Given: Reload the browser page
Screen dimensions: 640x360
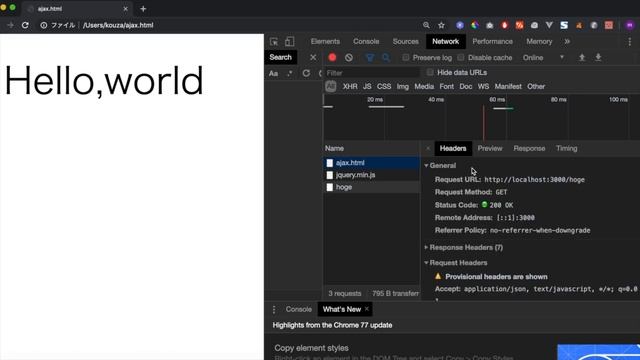Looking at the screenshot, I should pos(25,25).
